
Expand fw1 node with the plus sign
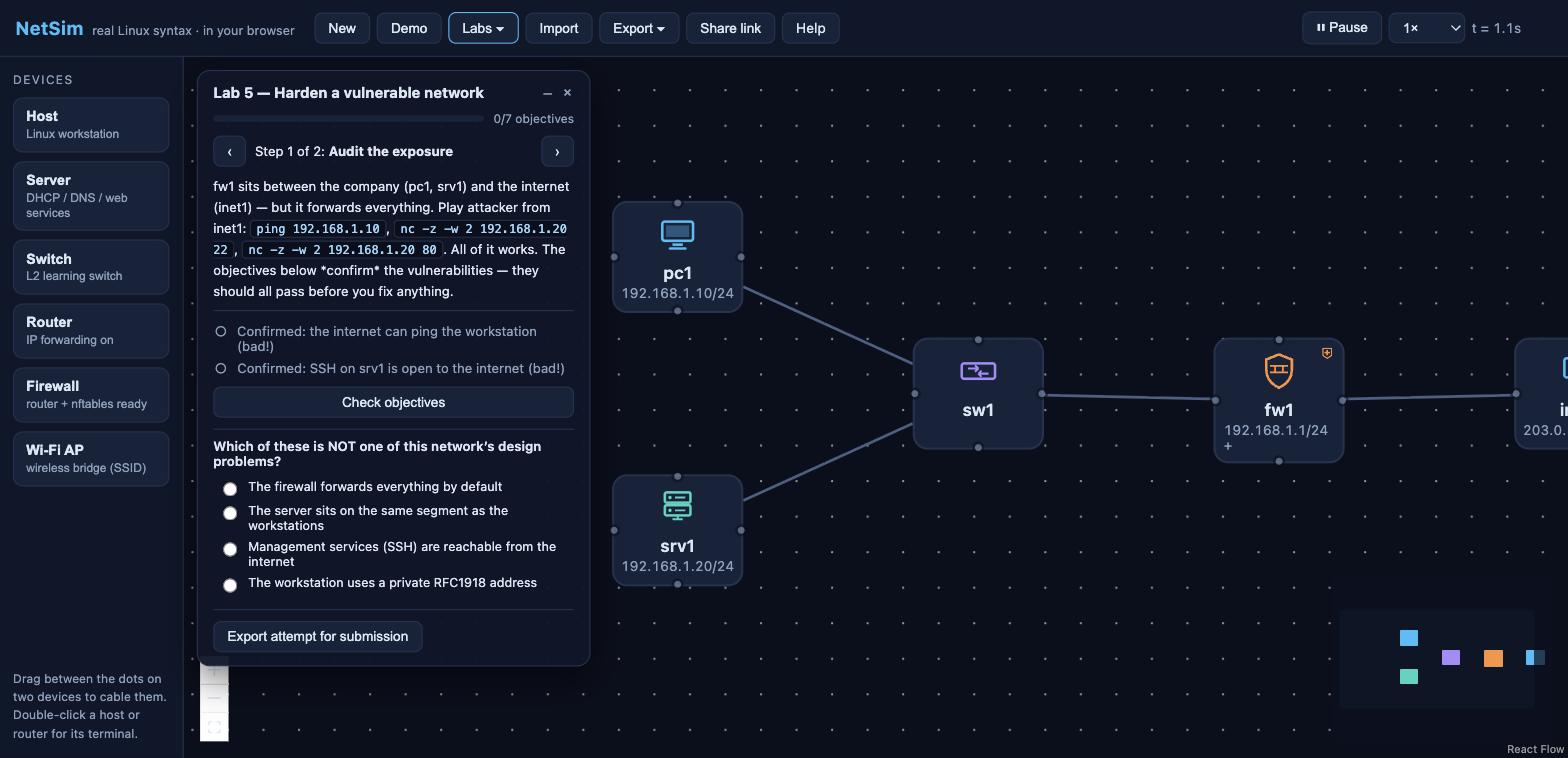(x=1228, y=446)
